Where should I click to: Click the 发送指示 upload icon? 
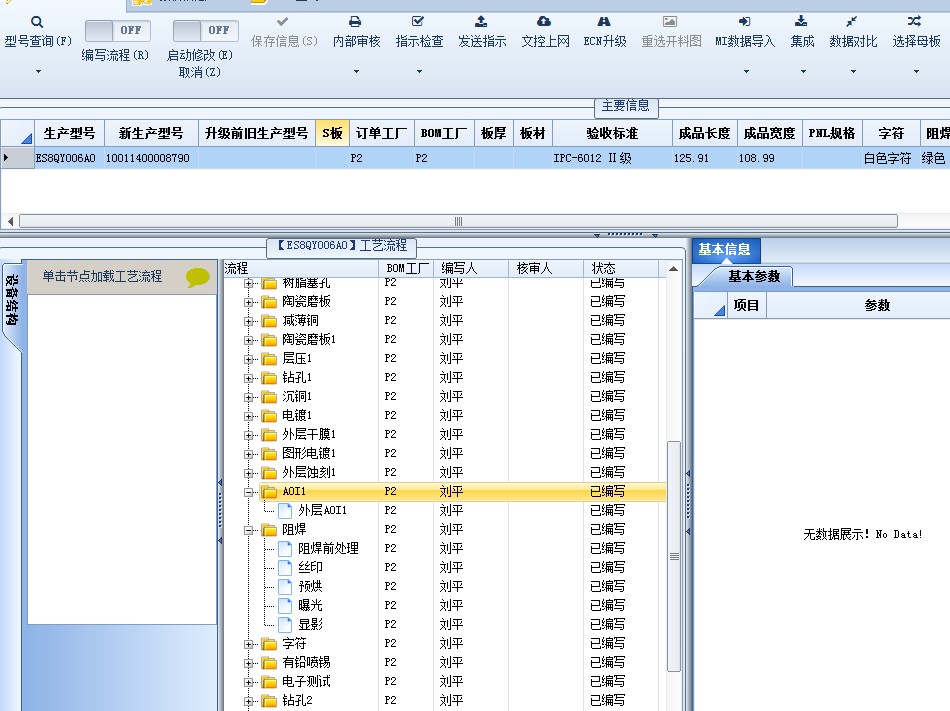pos(481,22)
